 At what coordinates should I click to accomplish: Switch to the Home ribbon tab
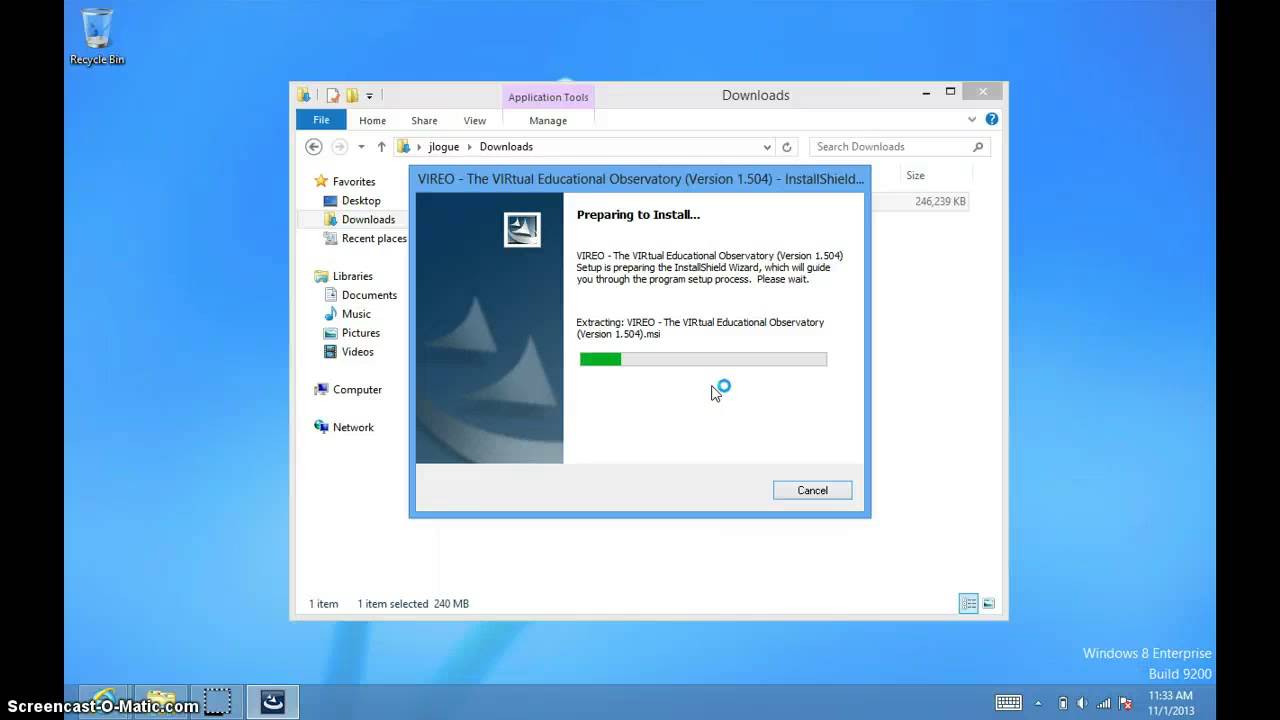372,120
